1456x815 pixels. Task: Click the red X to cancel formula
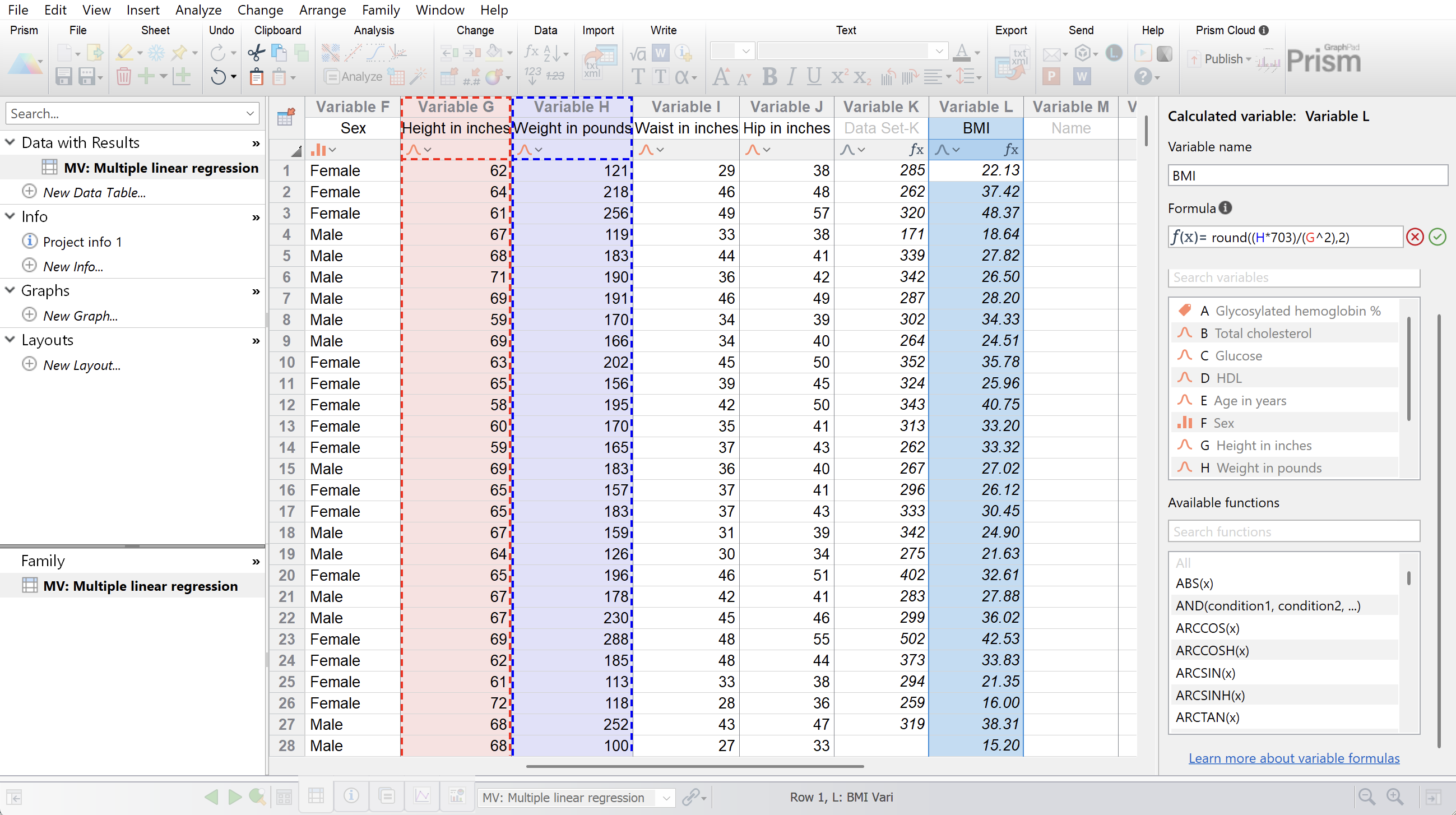coord(1415,237)
